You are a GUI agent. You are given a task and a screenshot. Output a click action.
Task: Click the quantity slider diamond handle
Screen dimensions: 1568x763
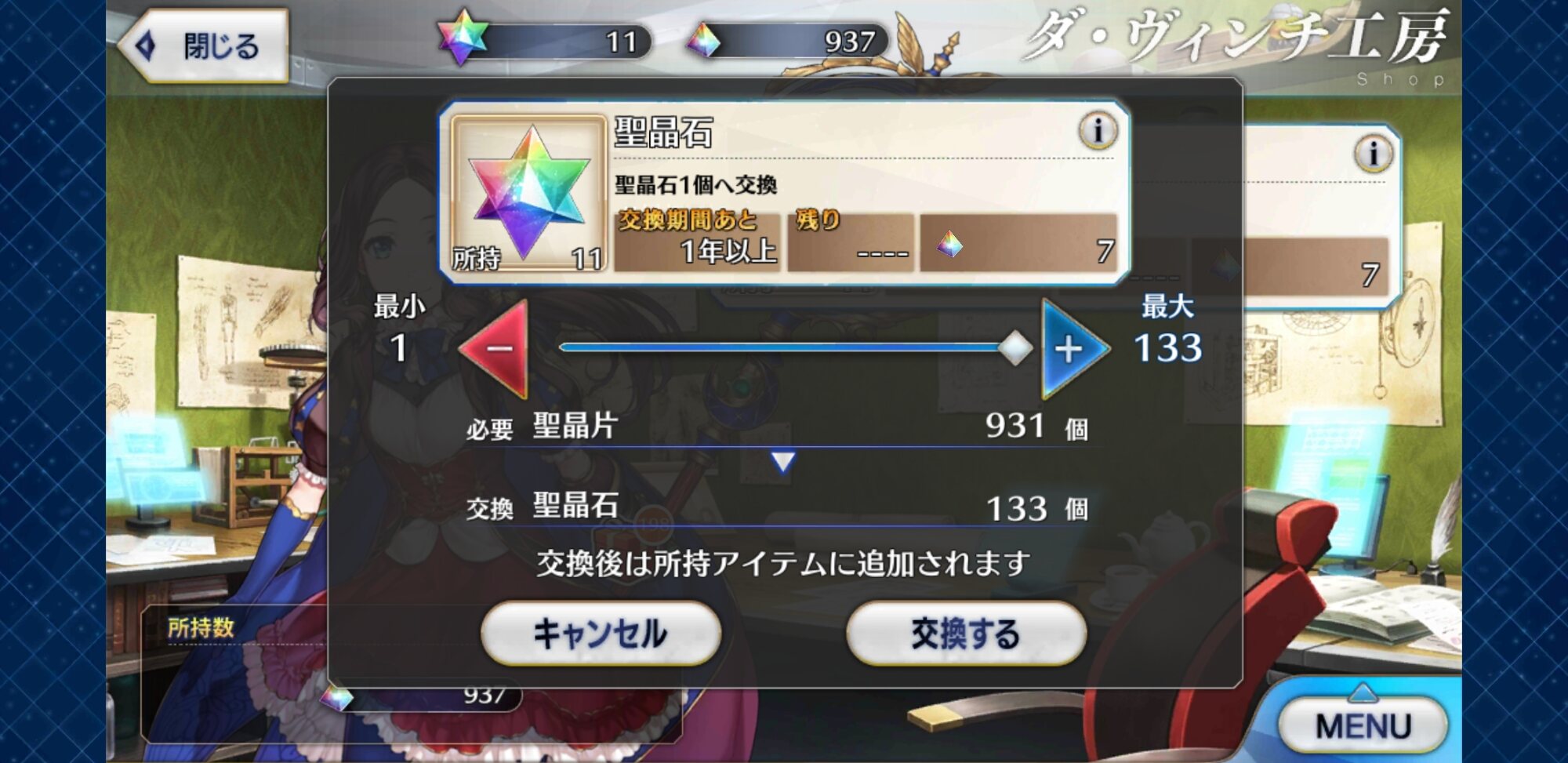coord(1015,348)
